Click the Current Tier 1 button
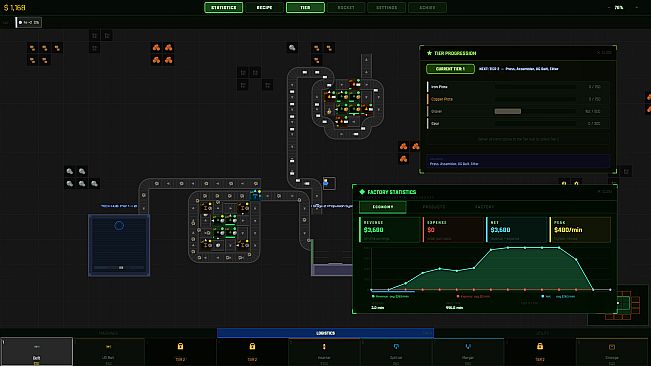The width and height of the screenshot is (651, 366). 450,69
